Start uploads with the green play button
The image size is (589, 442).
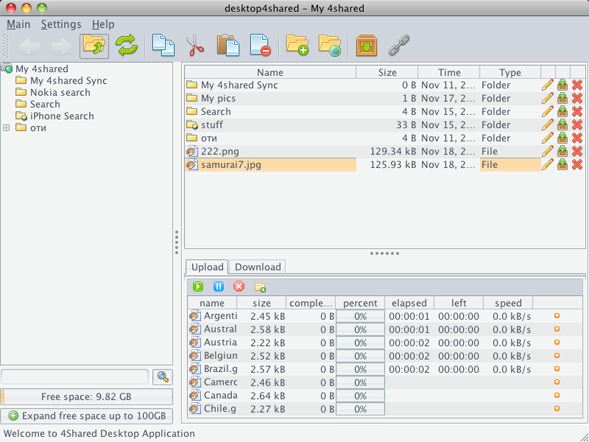click(198, 287)
